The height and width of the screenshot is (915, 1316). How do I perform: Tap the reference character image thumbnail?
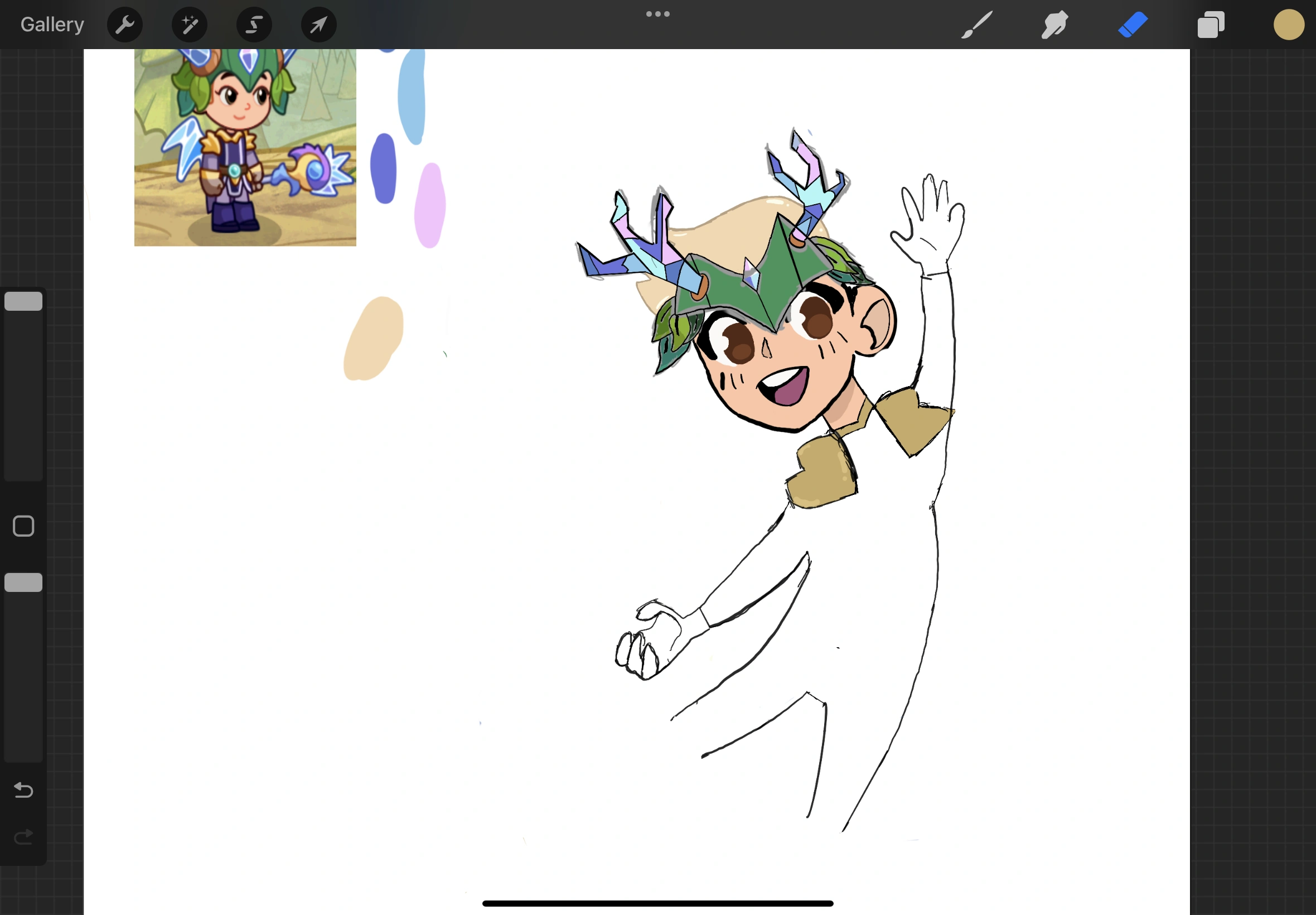pos(245,146)
